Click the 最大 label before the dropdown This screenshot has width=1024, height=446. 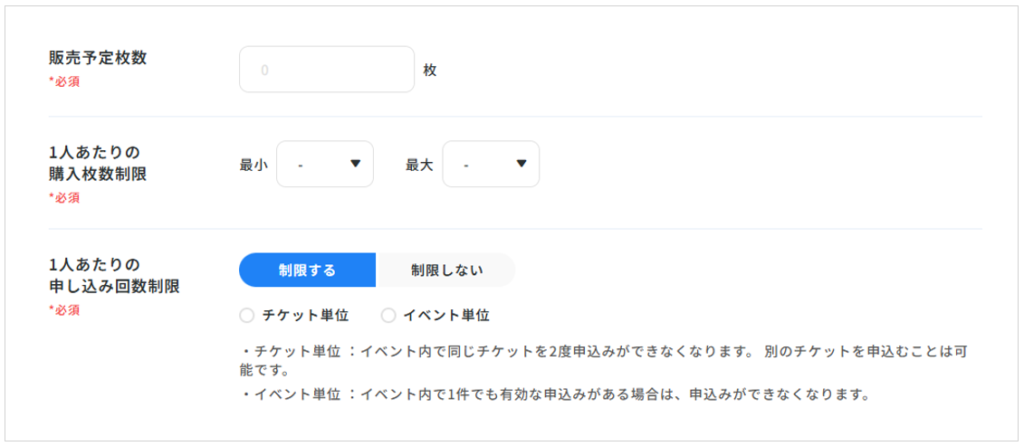pos(419,165)
